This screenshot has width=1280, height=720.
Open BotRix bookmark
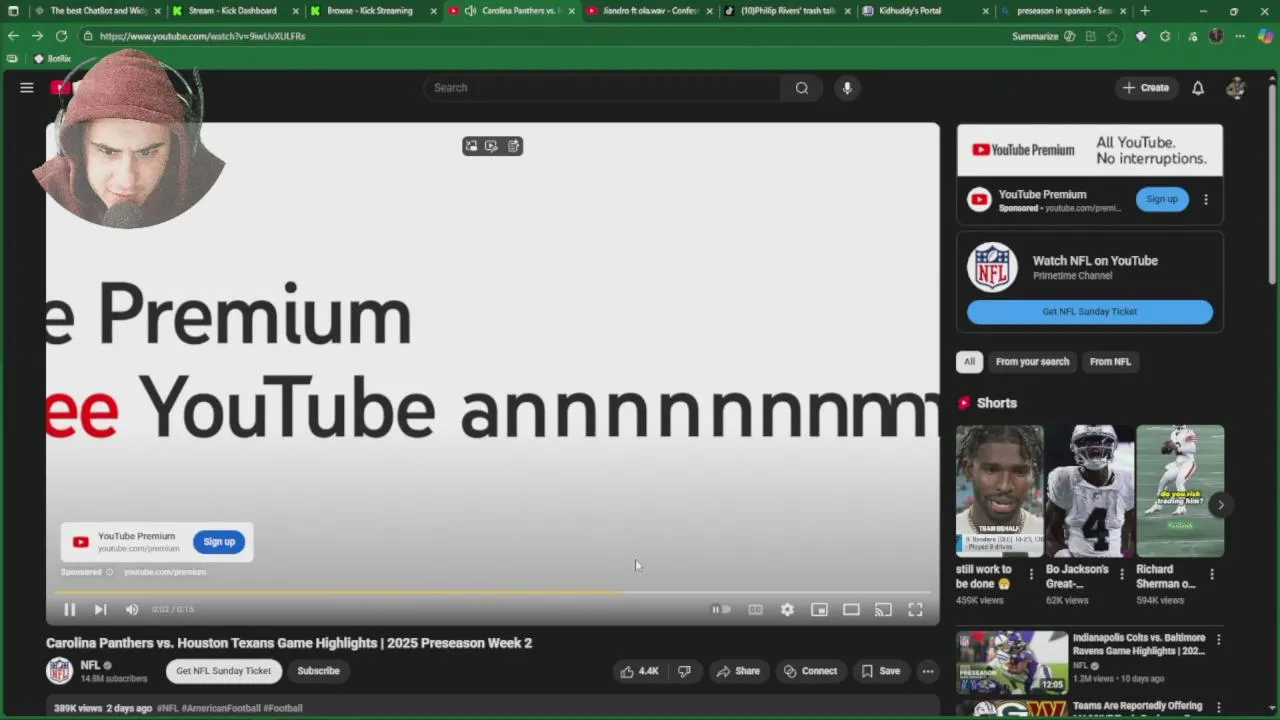(x=52, y=59)
